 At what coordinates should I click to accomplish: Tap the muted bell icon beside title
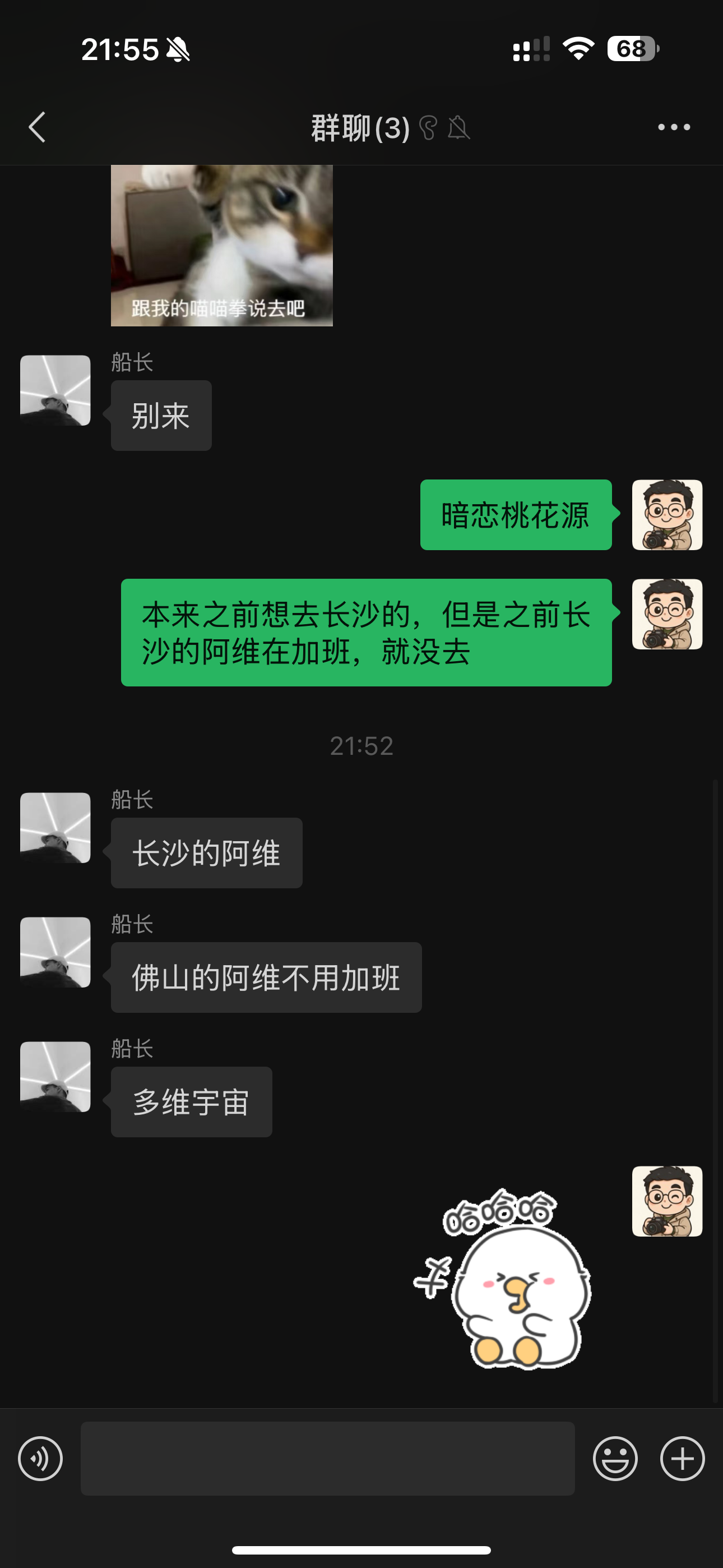pyautogui.click(x=458, y=128)
